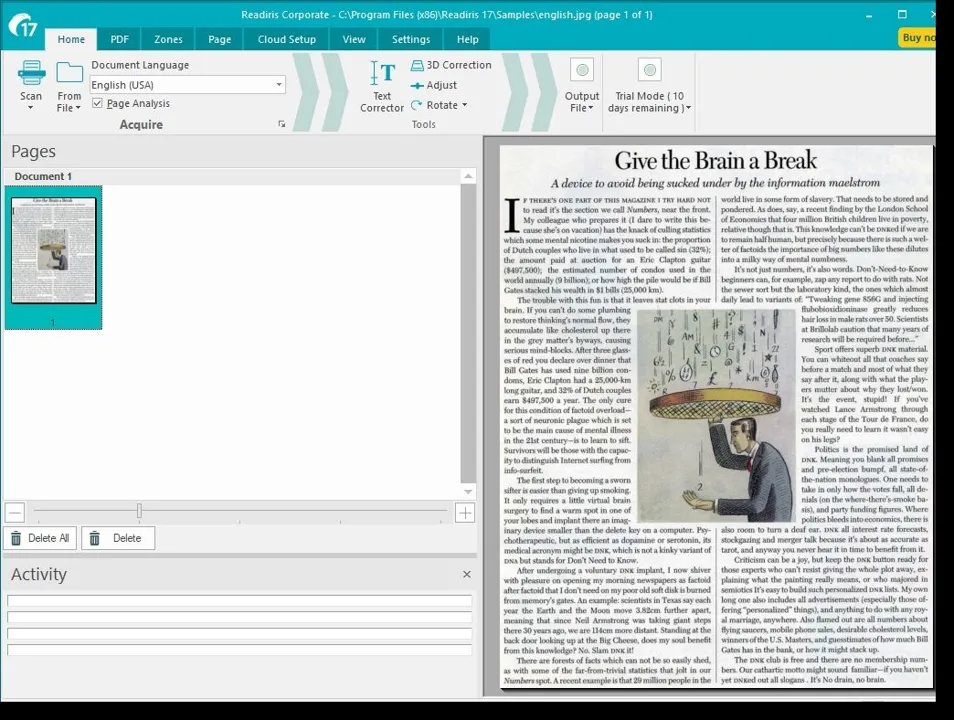Viewport: 954px width, 720px height.
Task: Apply 3D Correction to the page
Action: click(x=451, y=65)
